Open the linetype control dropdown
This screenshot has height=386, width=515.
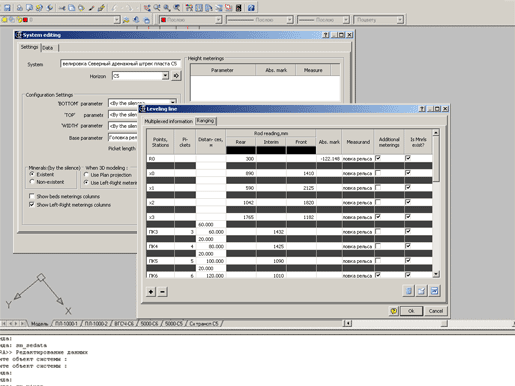tap(289, 20)
